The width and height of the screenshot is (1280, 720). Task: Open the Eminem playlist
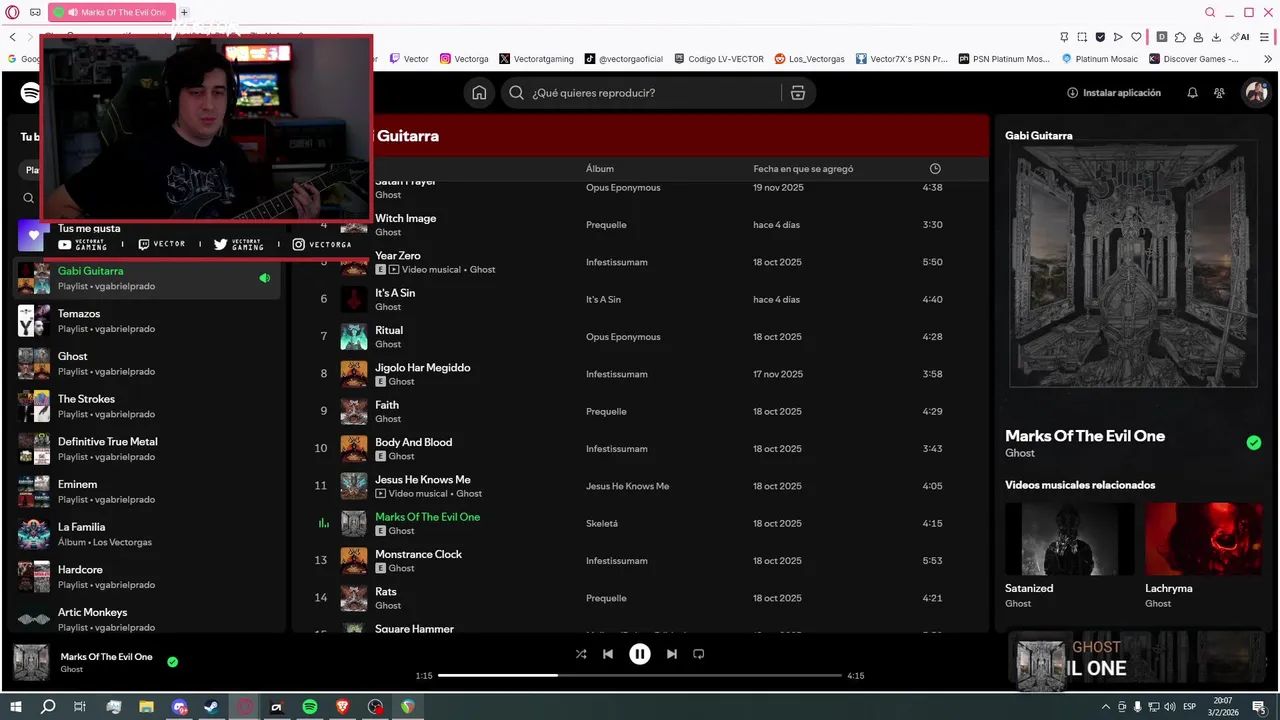click(x=148, y=492)
